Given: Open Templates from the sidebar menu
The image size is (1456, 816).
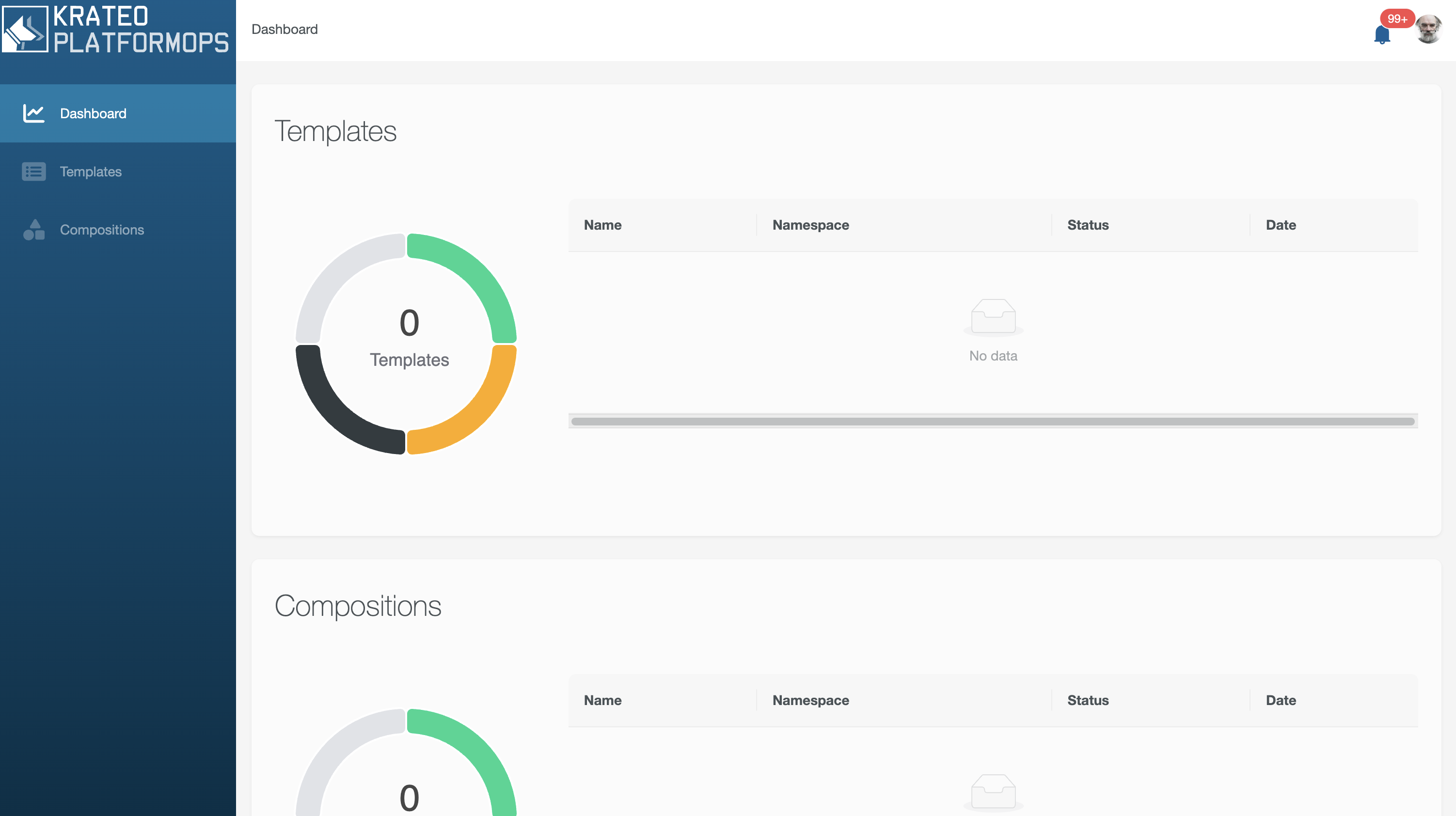Looking at the screenshot, I should (x=118, y=171).
